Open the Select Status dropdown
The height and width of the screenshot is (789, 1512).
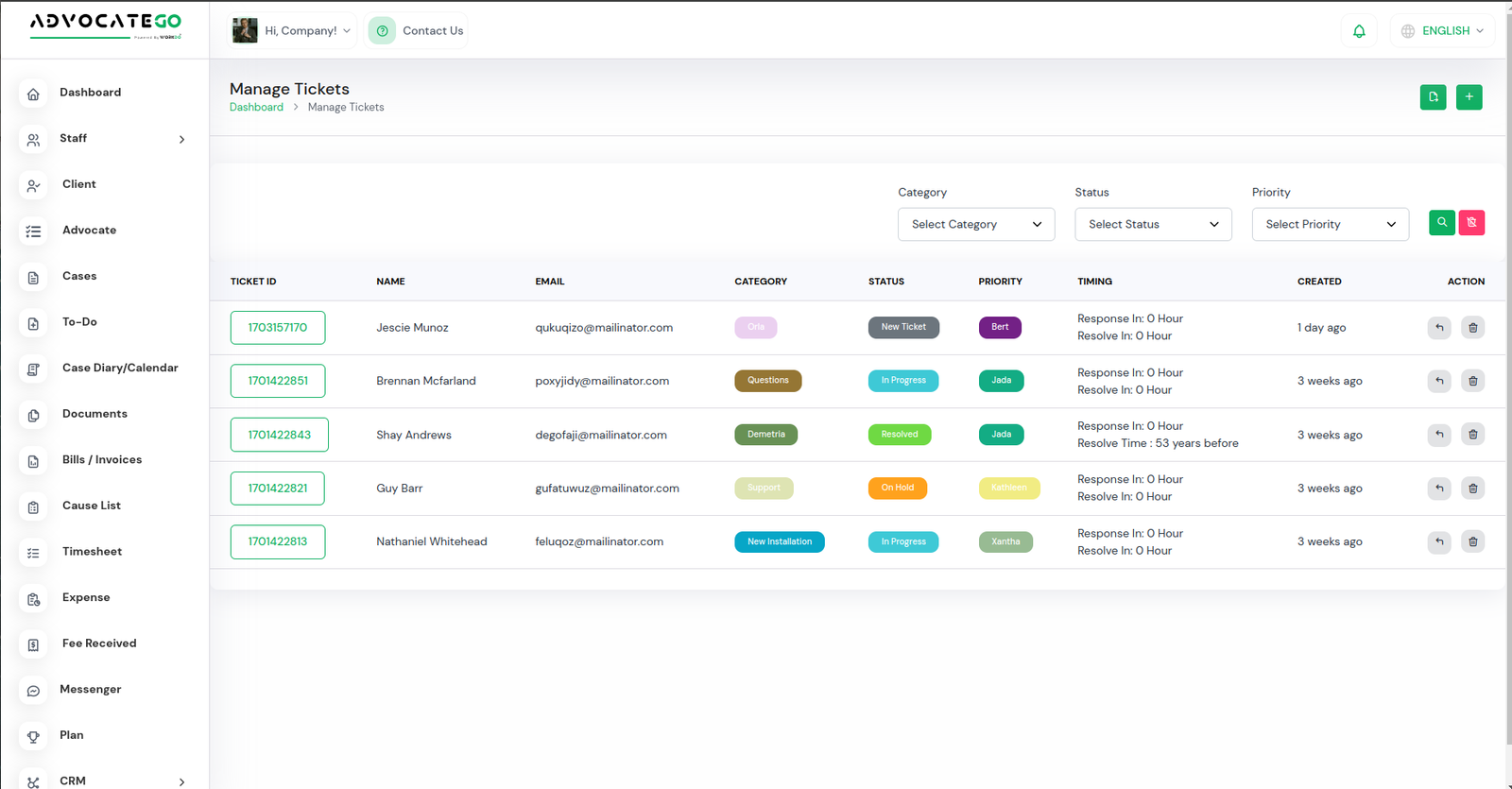(x=1152, y=225)
